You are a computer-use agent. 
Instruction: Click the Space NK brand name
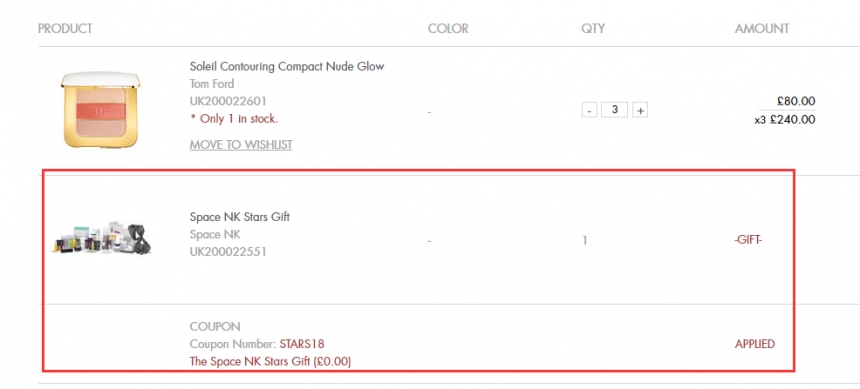click(x=215, y=234)
